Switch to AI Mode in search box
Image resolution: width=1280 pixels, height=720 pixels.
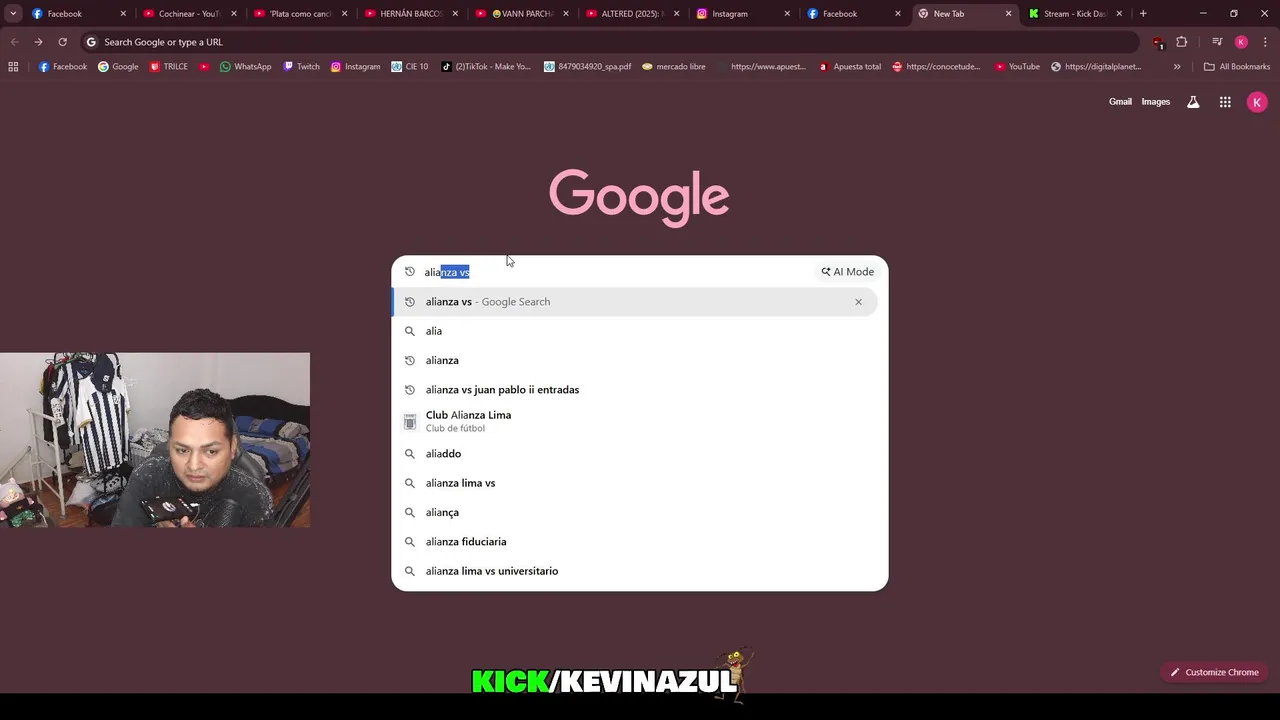[x=848, y=272]
